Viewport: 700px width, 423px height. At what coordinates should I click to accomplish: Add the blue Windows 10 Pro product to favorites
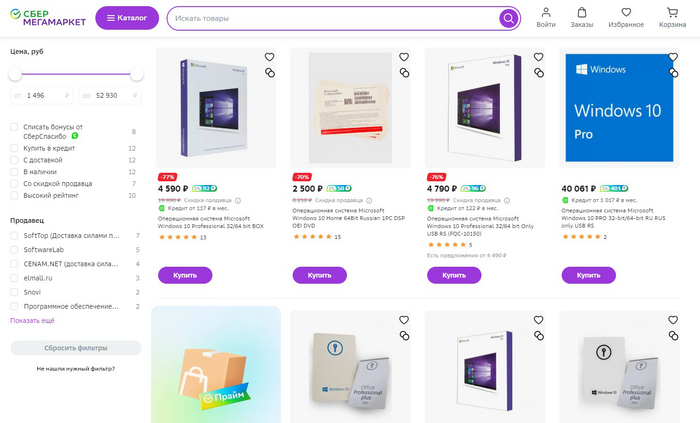click(x=673, y=57)
